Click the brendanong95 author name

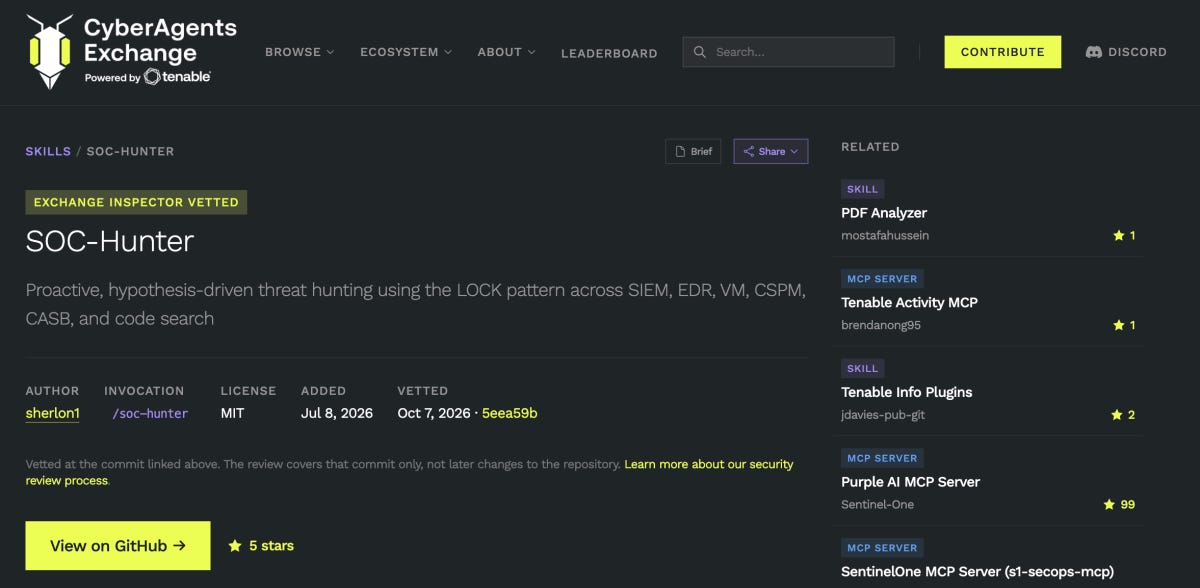point(881,325)
